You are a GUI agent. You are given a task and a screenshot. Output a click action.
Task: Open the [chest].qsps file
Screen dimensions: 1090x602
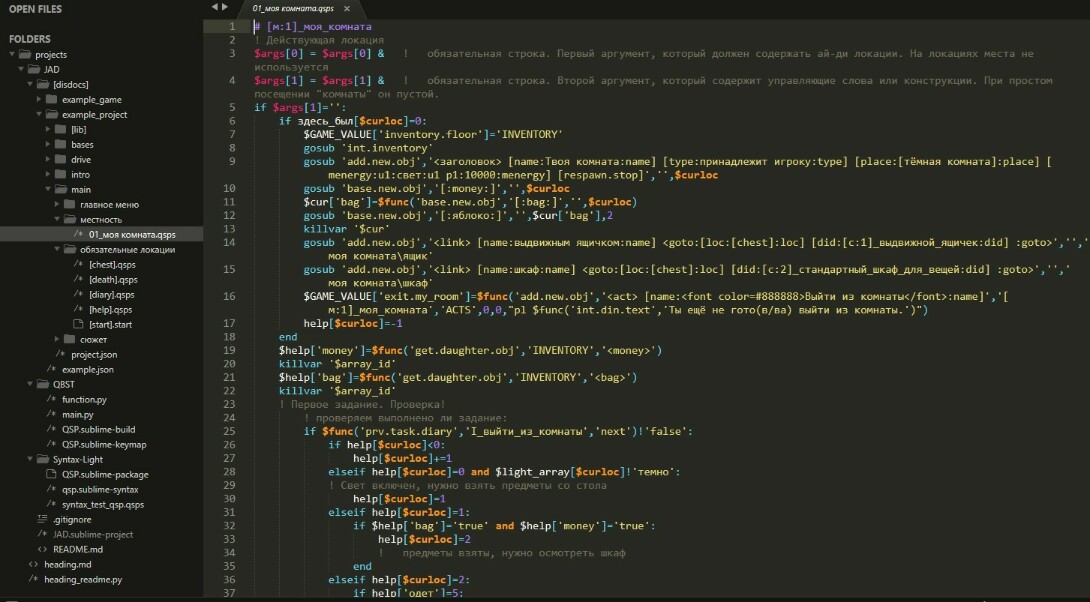tap(112, 264)
